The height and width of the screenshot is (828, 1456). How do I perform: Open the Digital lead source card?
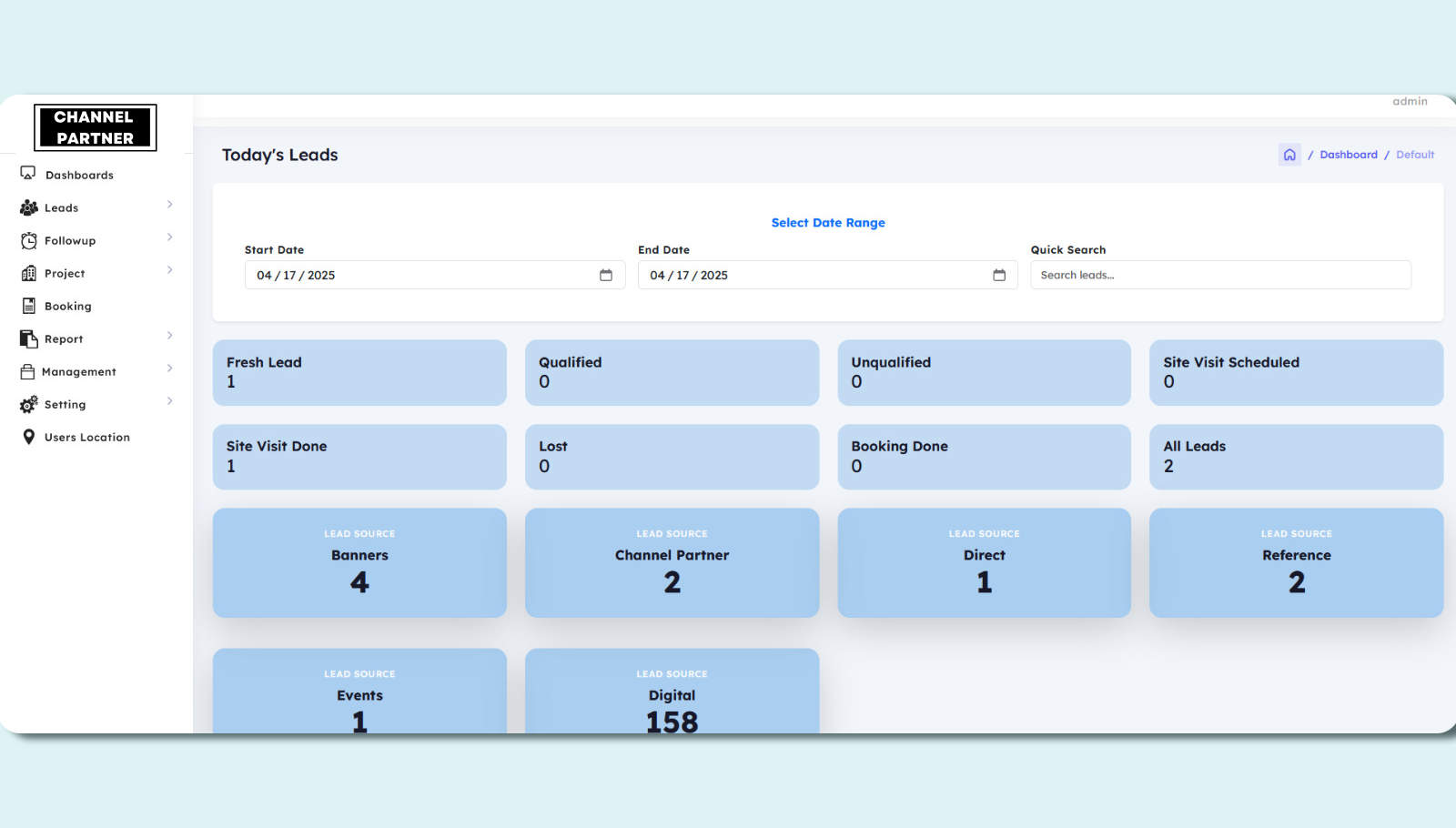[x=672, y=693]
